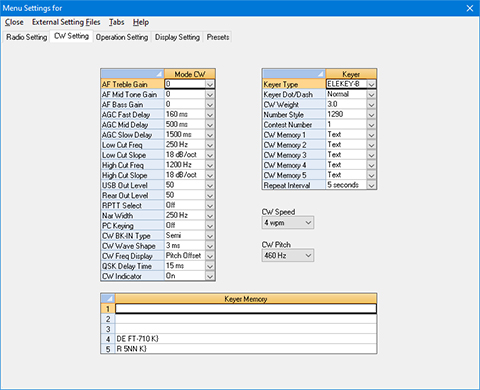Open Number Style dropdown

point(371,115)
